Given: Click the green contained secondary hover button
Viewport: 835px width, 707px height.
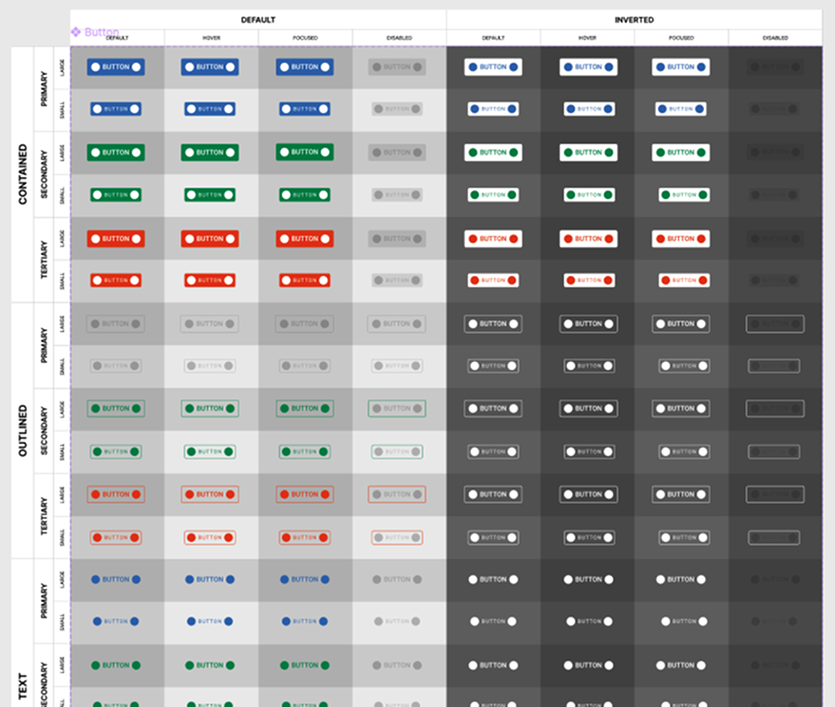Looking at the screenshot, I should pyautogui.click(x=211, y=152).
